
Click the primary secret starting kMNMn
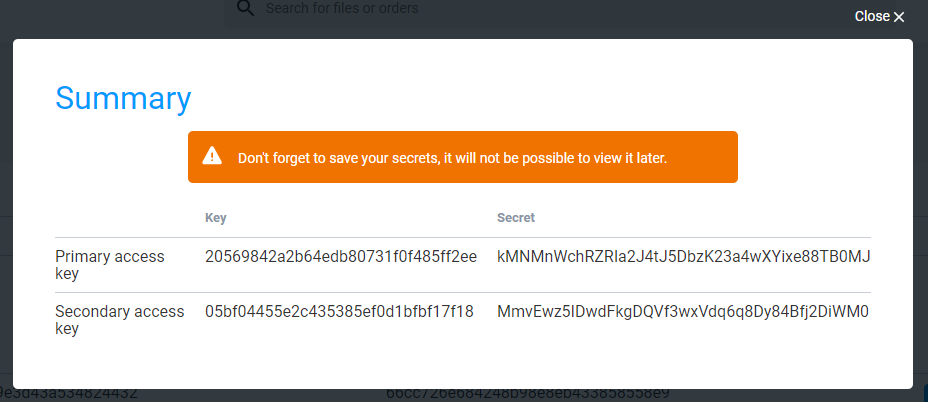pyautogui.click(x=683, y=257)
